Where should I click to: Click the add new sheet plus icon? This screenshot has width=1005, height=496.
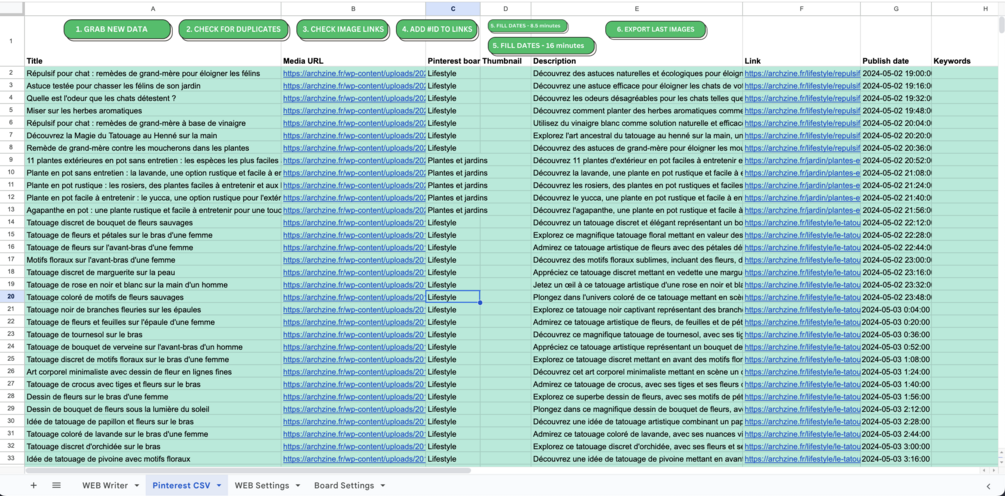33,486
